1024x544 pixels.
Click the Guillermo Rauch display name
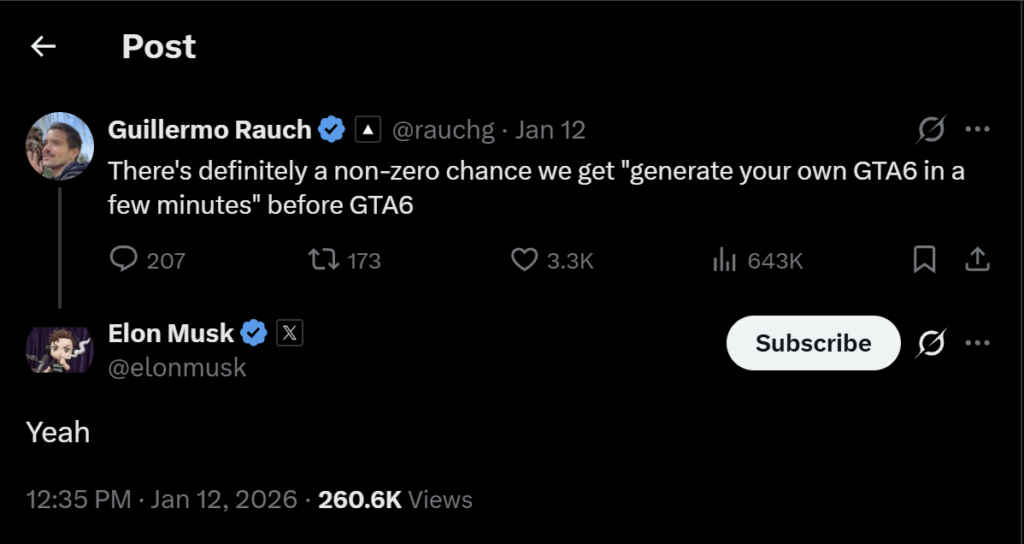point(209,130)
